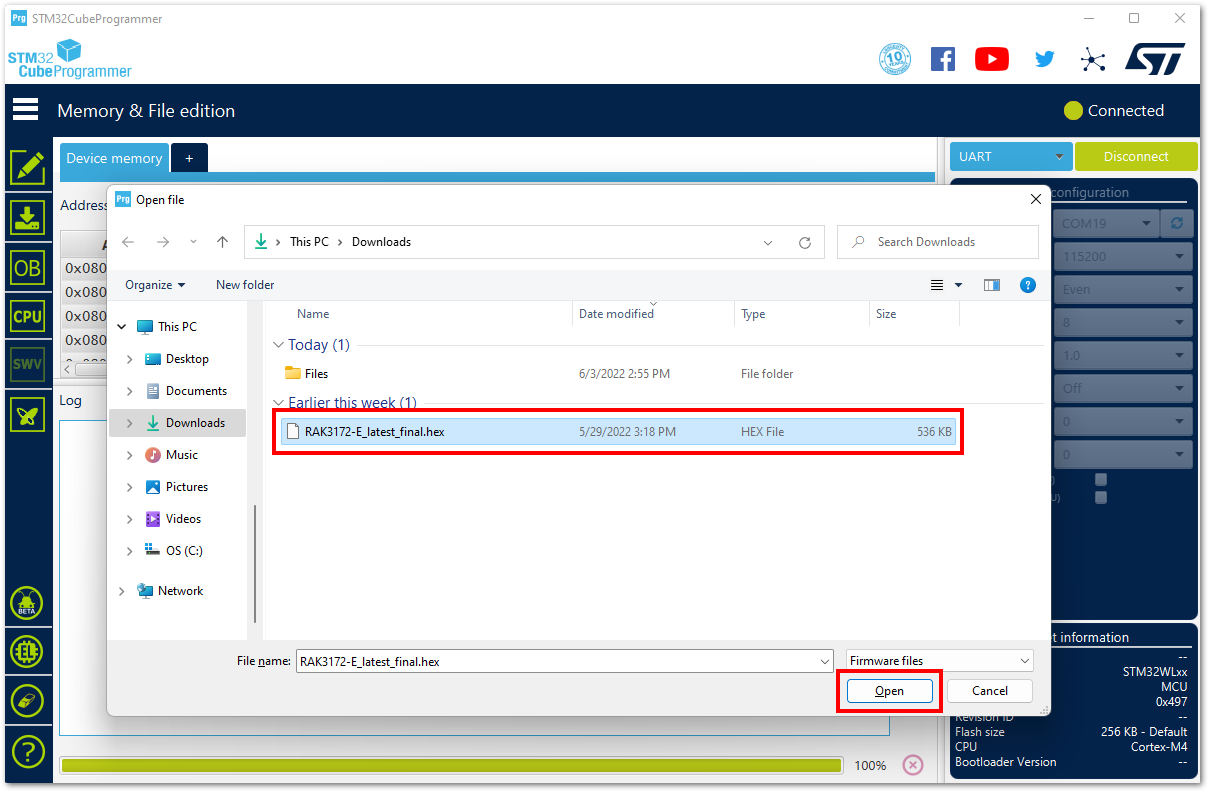Refresh the Downloads folder listing
The width and height of the screenshot is (1209, 792).
[x=805, y=242]
